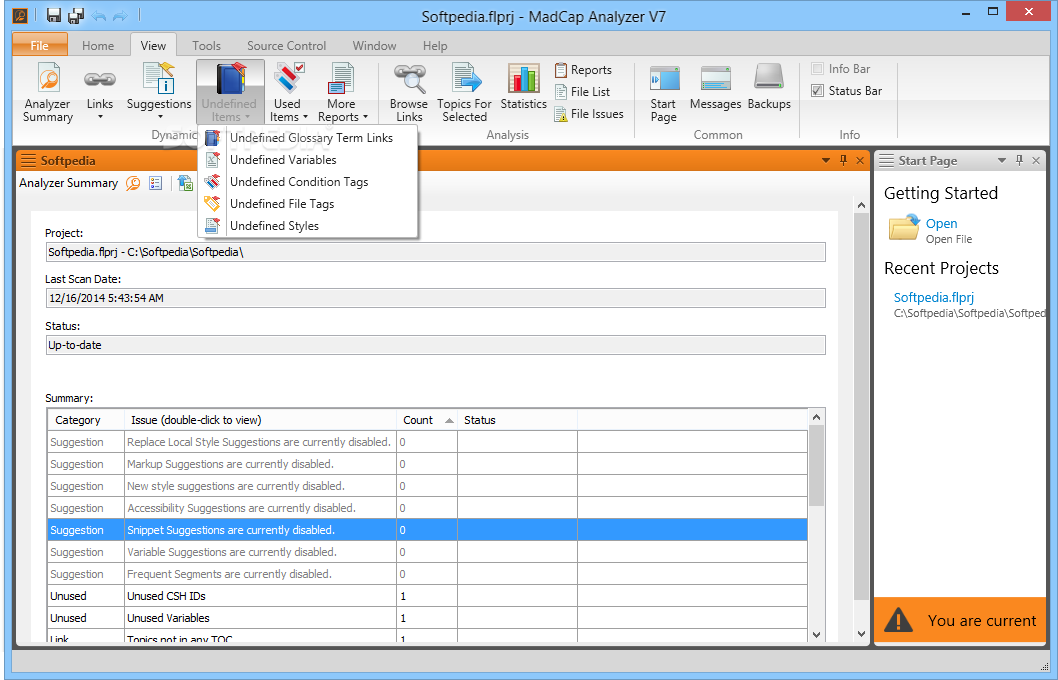Click the summary Status column header
The image size is (1058, 680).
(x=518, y=420)
